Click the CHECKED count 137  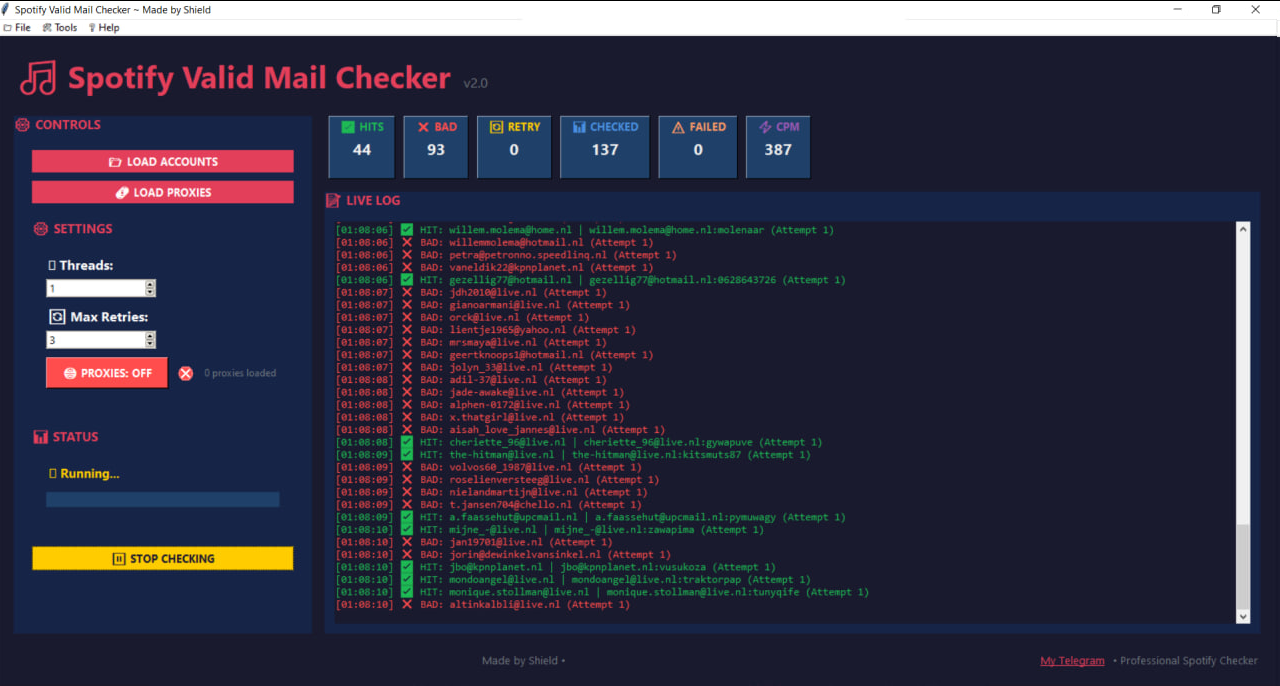[x=605, y=150]
